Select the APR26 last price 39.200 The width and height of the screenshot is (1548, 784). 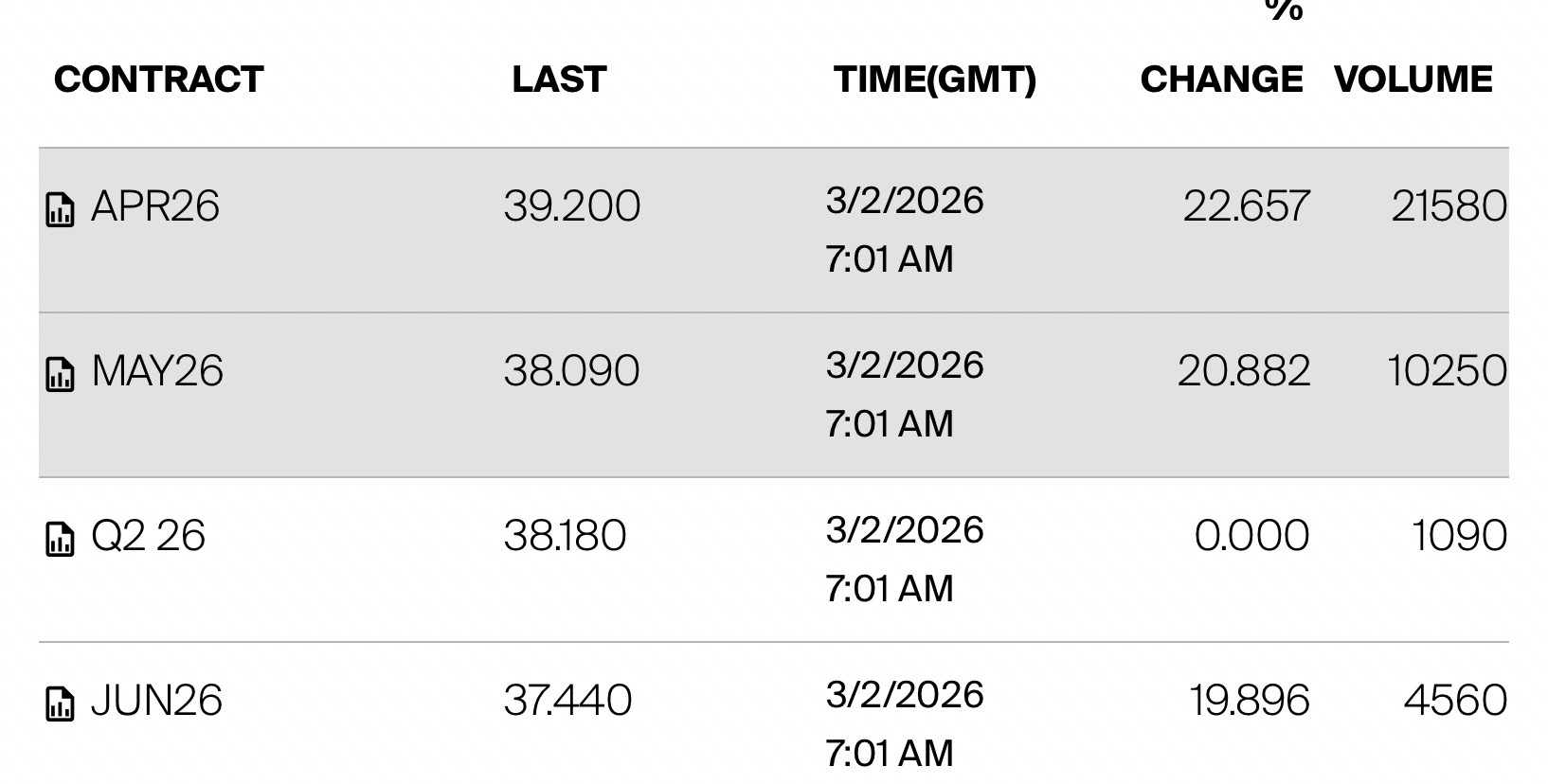point(571,206)
